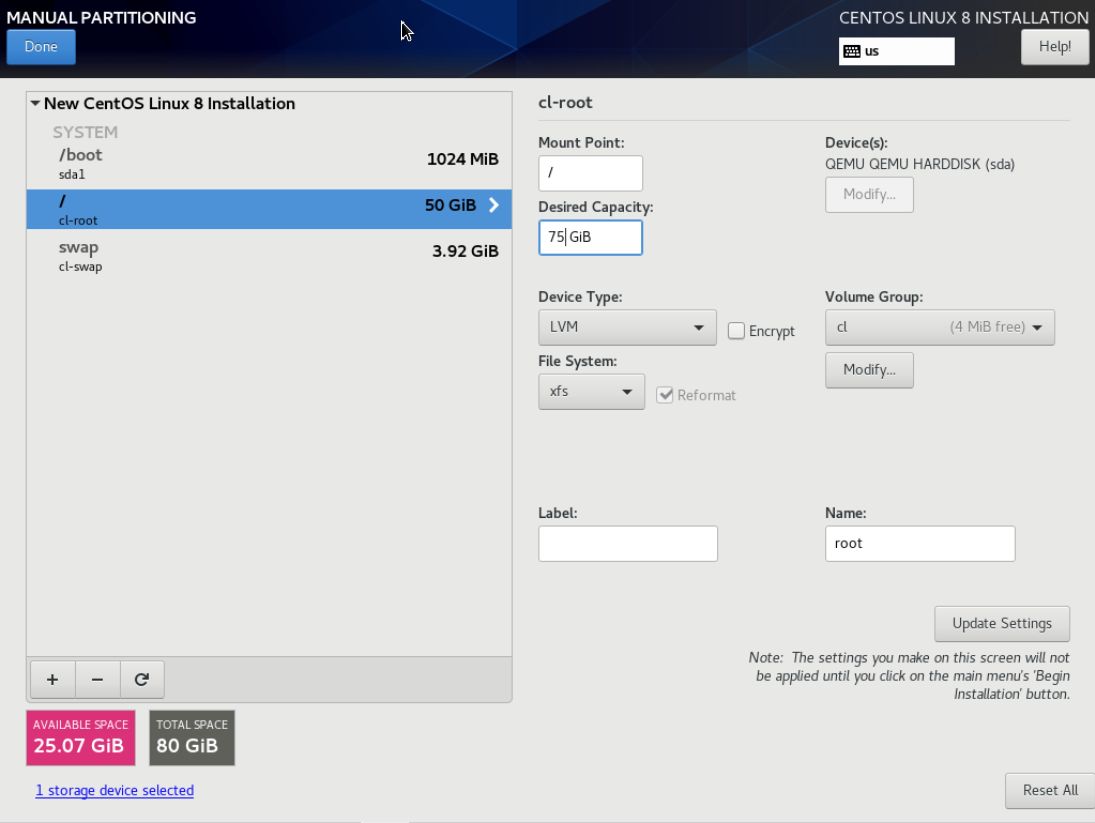Click the keyboard layout icon

click(x=852, y=51)
